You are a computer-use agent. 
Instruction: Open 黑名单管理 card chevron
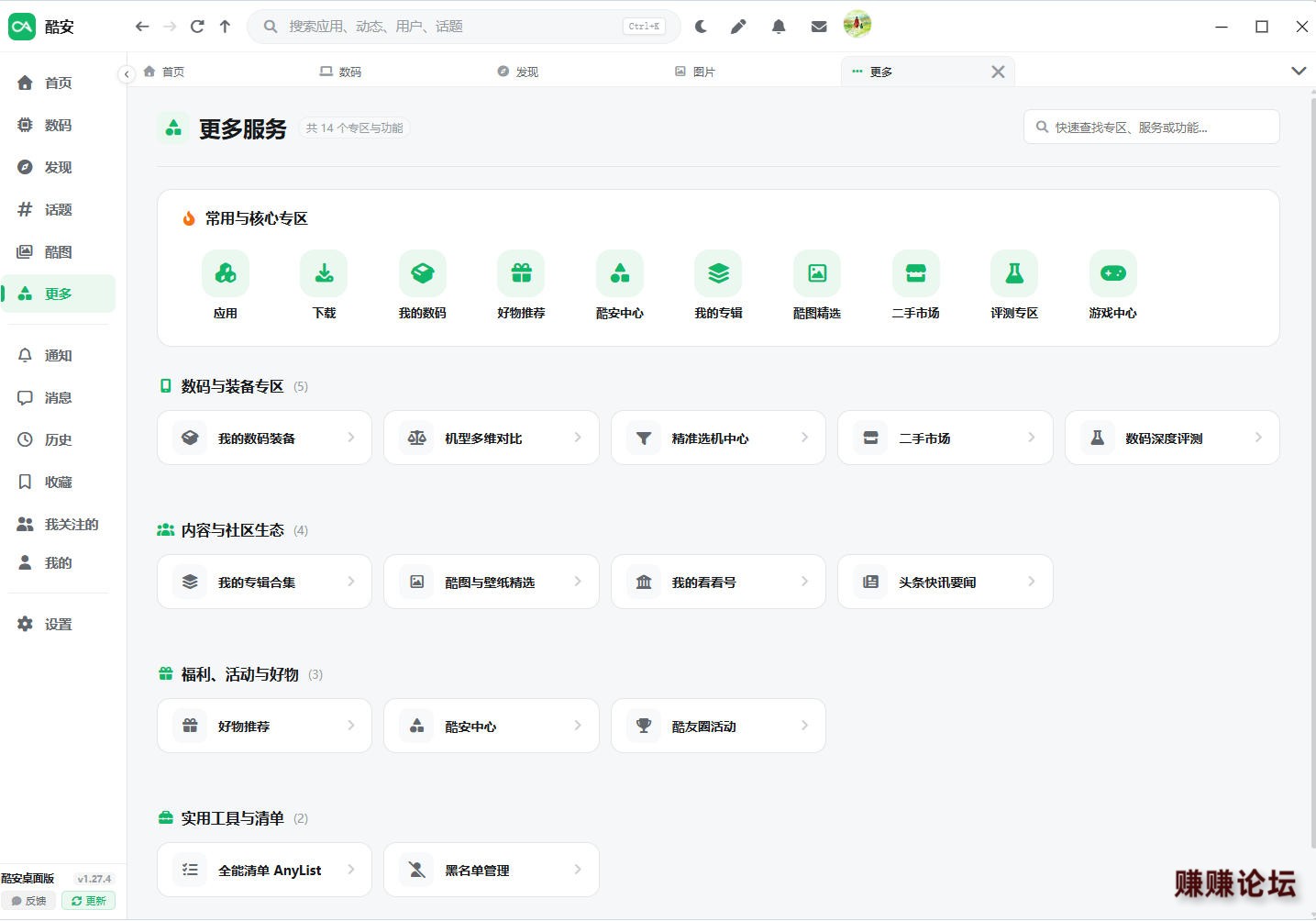click(578, 870)
